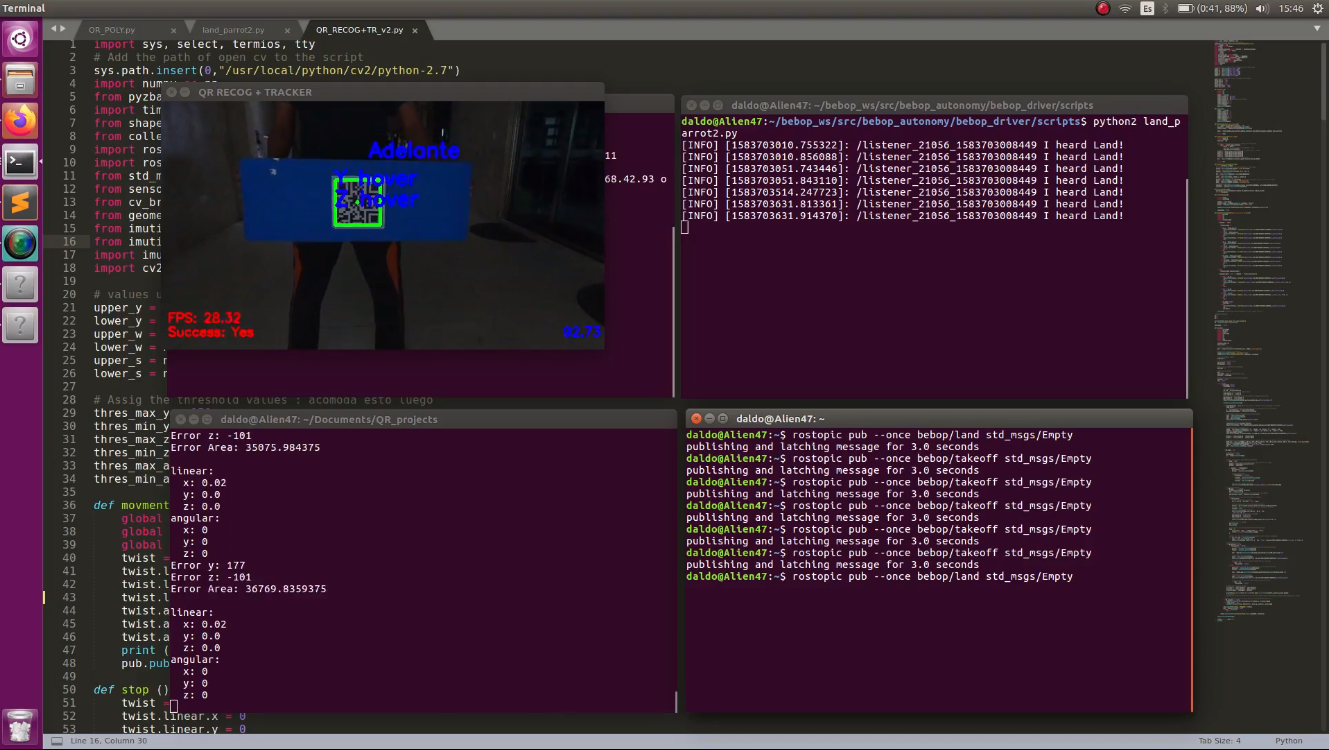Close the QR_projects terminal window
Screen dimensions: 1329x750
coord(179,419)
